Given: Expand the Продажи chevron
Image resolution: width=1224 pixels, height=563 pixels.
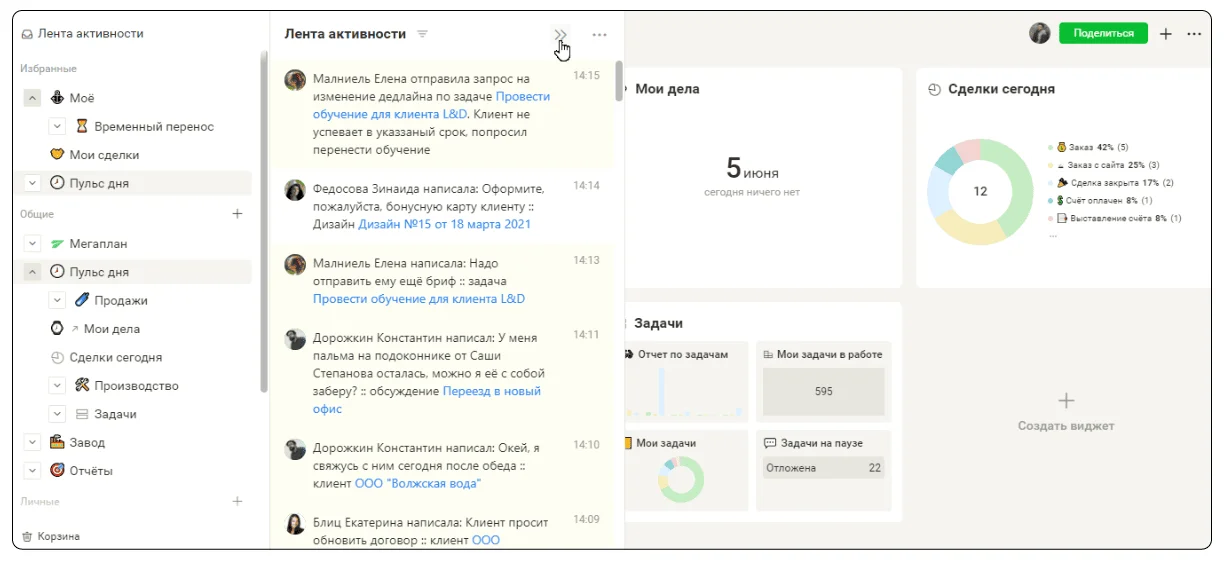Looking at the screenshot, I should pos(57,300).
